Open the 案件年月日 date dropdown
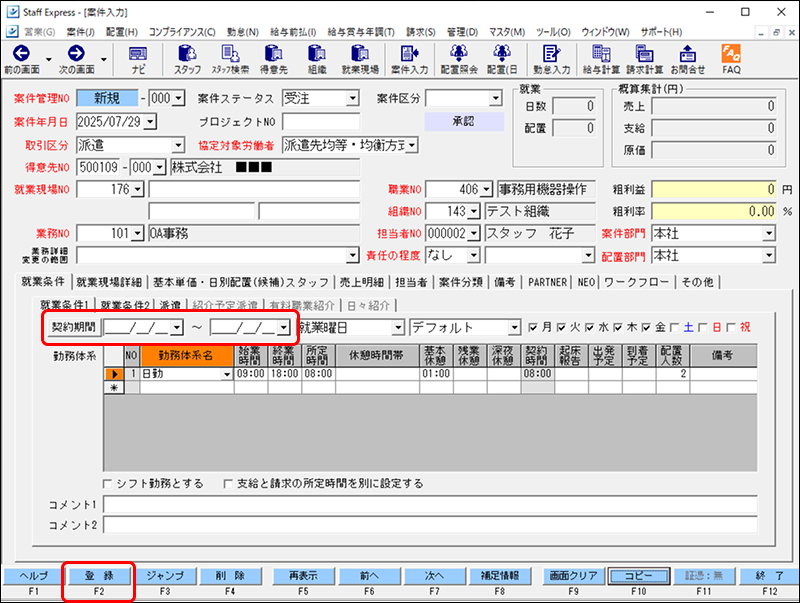This screenshot has height=603, width=800. [x=151, y=122]
